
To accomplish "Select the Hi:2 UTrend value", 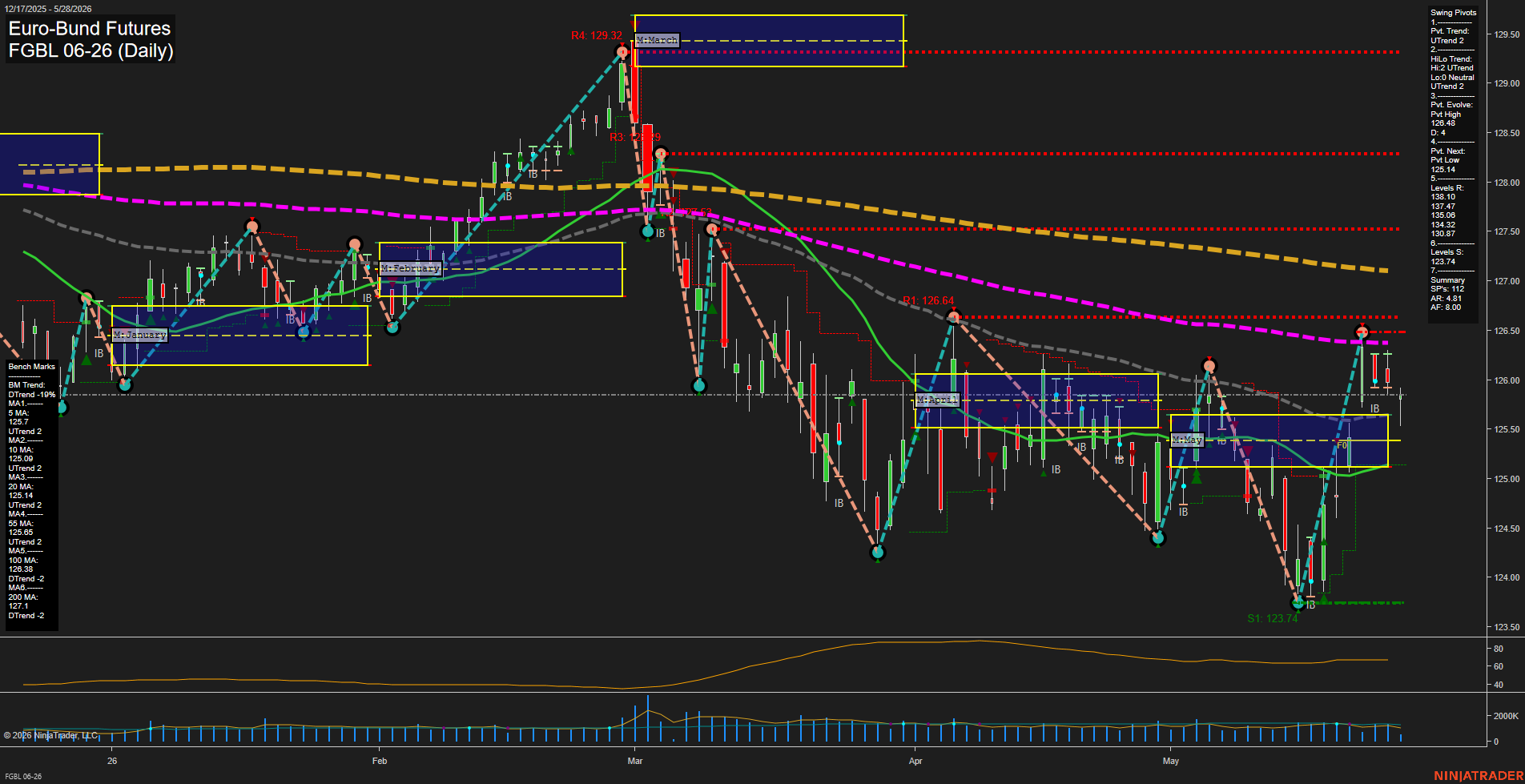I will point(1451,68).
